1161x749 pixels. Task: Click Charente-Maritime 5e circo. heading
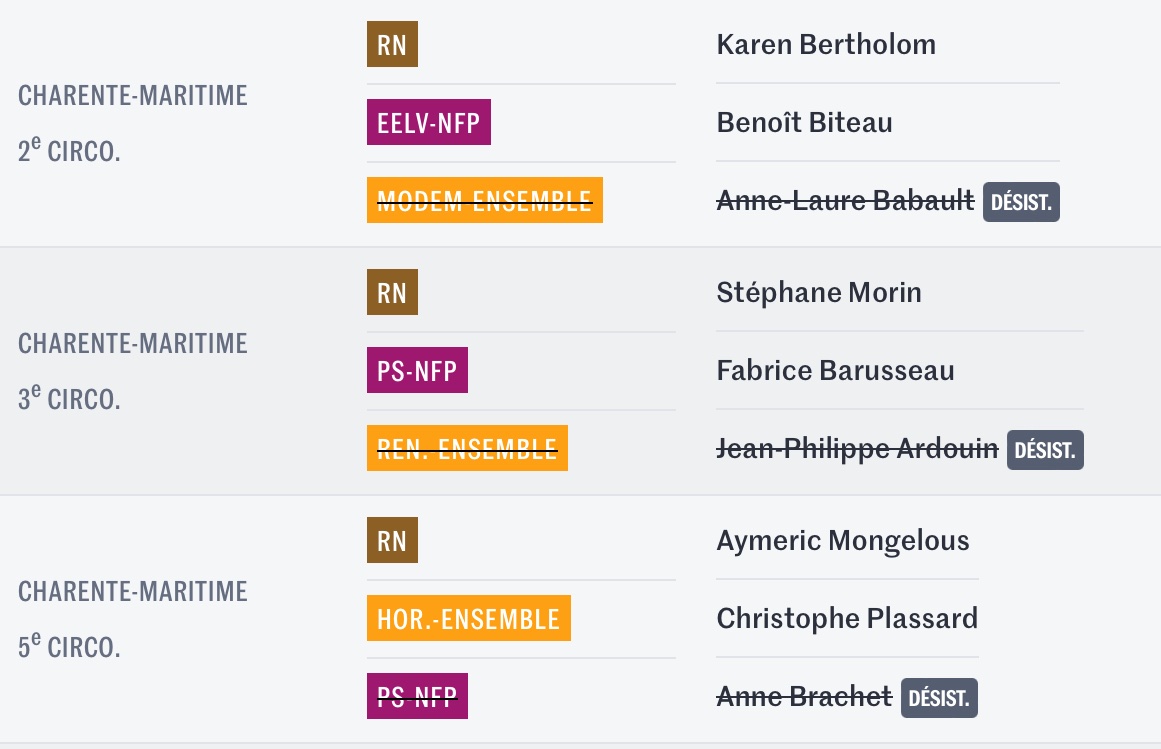point(133,619)
